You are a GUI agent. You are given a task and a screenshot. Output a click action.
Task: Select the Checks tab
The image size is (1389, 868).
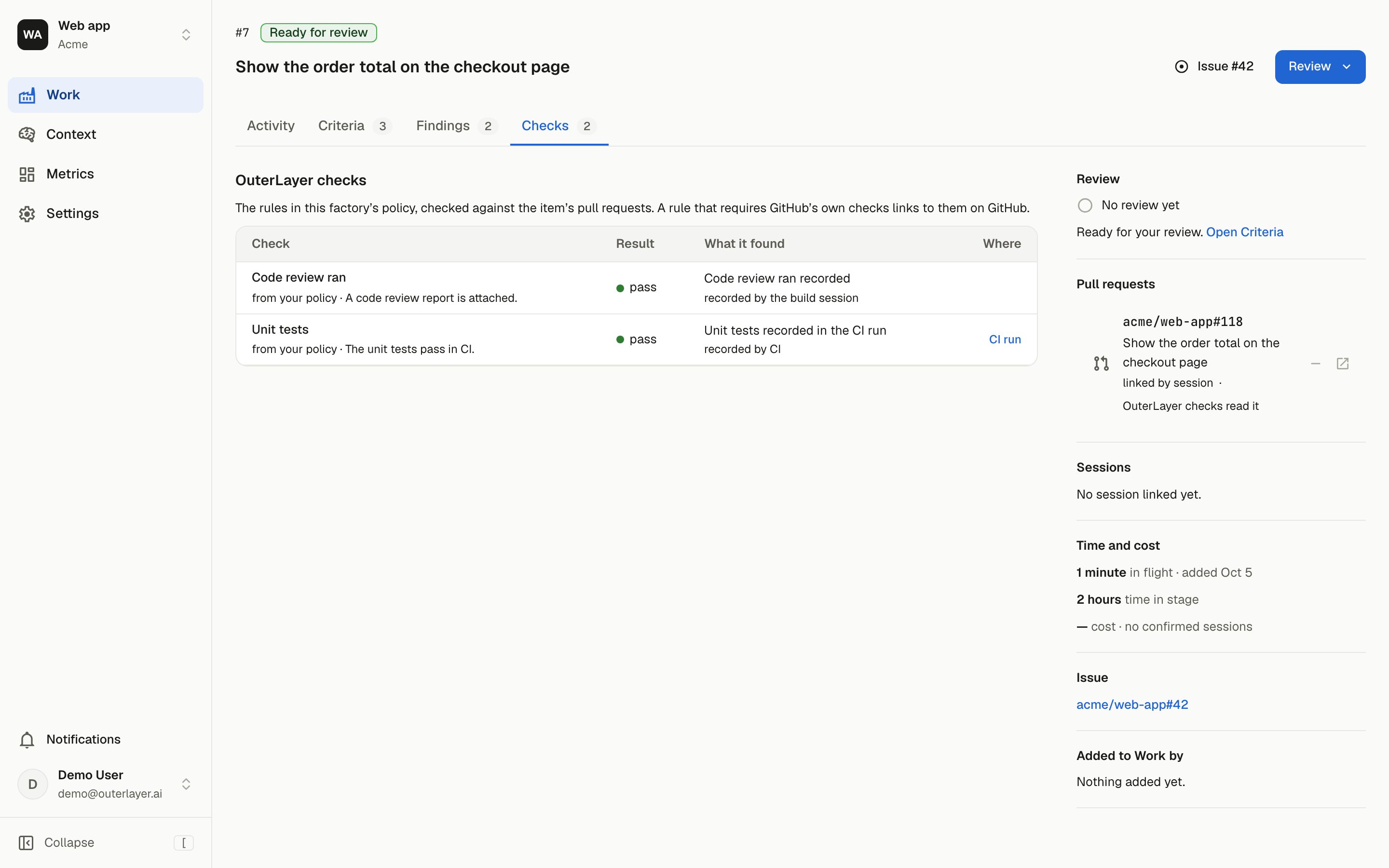[559, 126]
